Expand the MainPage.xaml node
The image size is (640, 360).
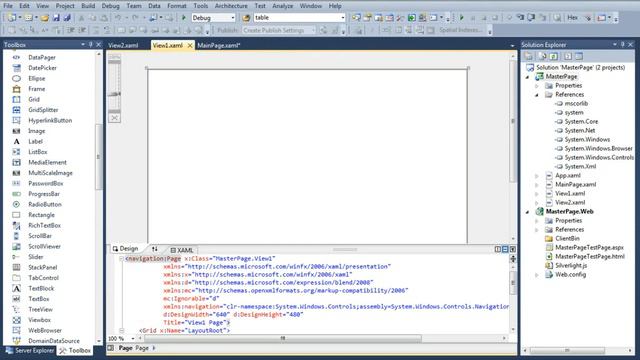[x=537, y=184]
